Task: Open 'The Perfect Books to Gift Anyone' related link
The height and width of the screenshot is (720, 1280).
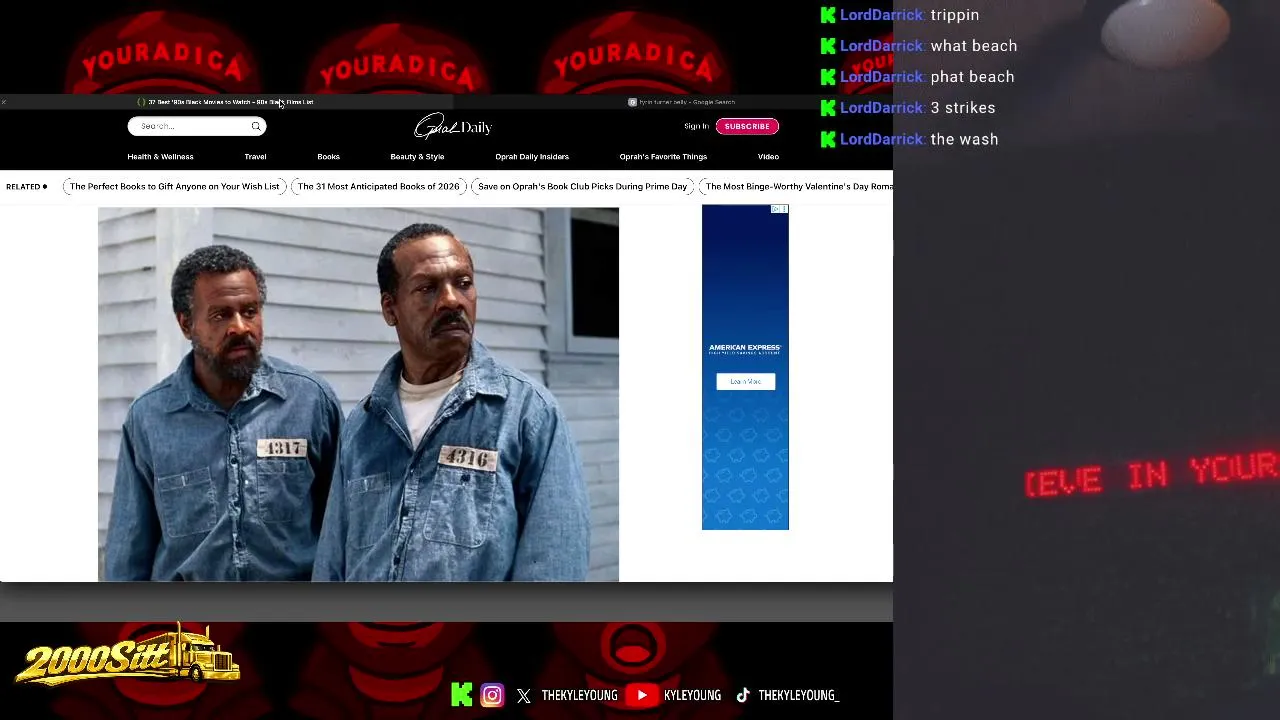Action: click(174, 186)
